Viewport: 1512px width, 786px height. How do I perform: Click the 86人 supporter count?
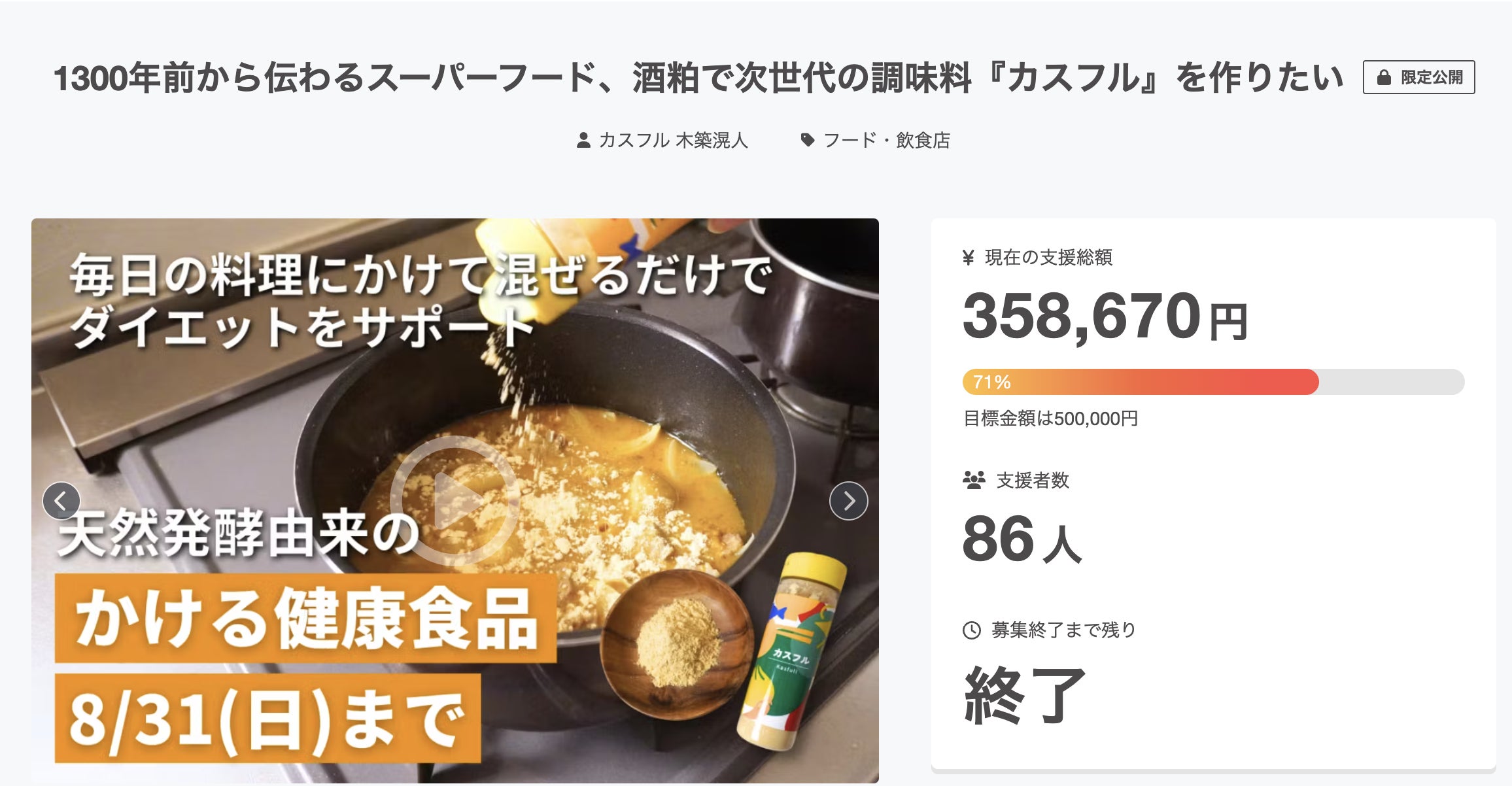(x=1022, y=539)
